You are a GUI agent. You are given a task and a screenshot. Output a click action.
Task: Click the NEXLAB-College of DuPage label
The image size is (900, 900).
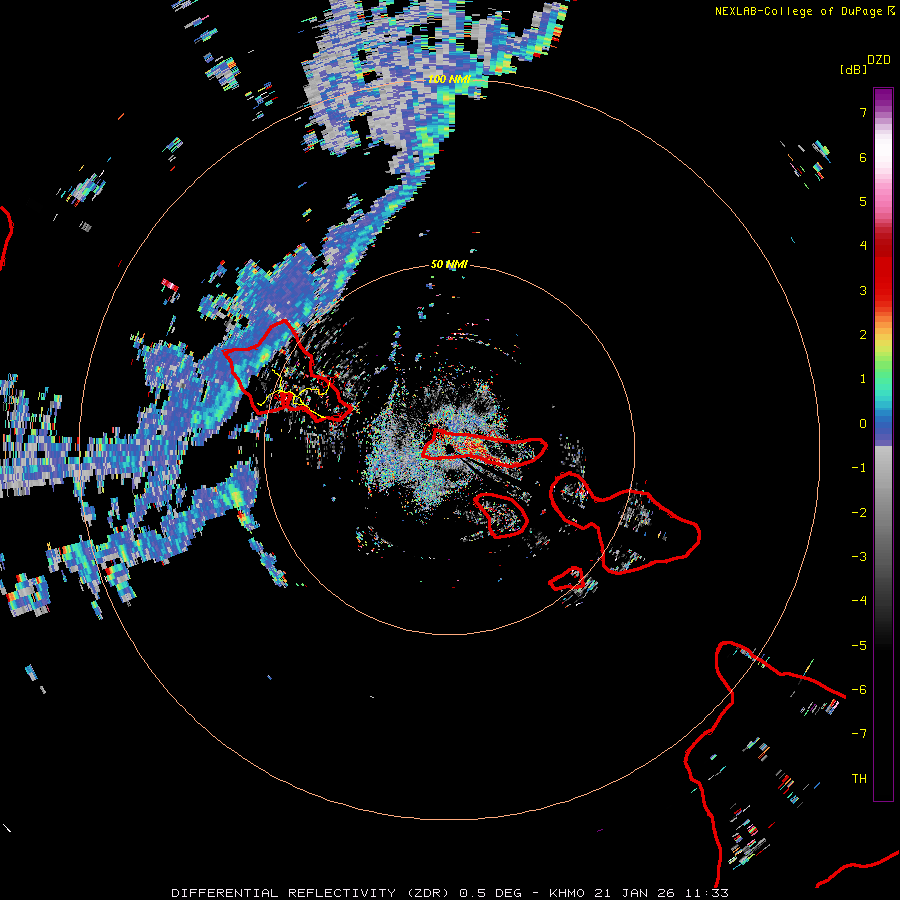(x=800, y=11)
